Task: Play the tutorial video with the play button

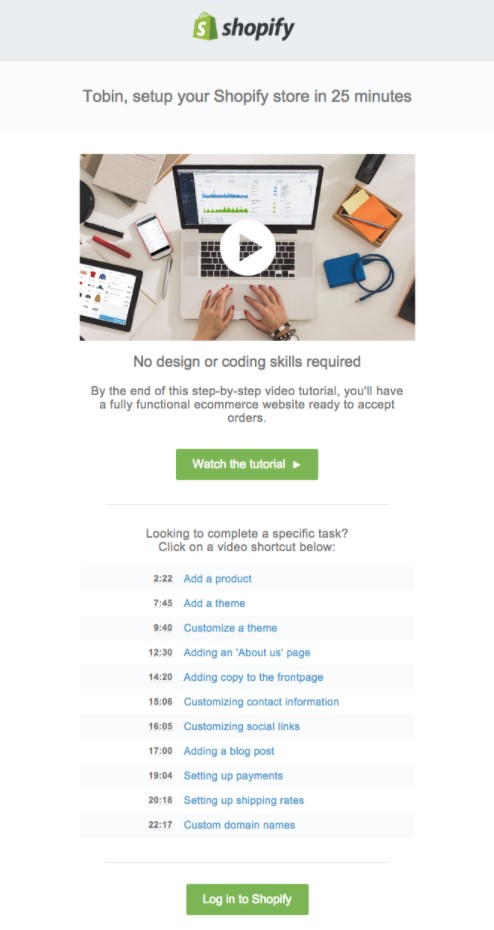Action: [x=247, y=247]
